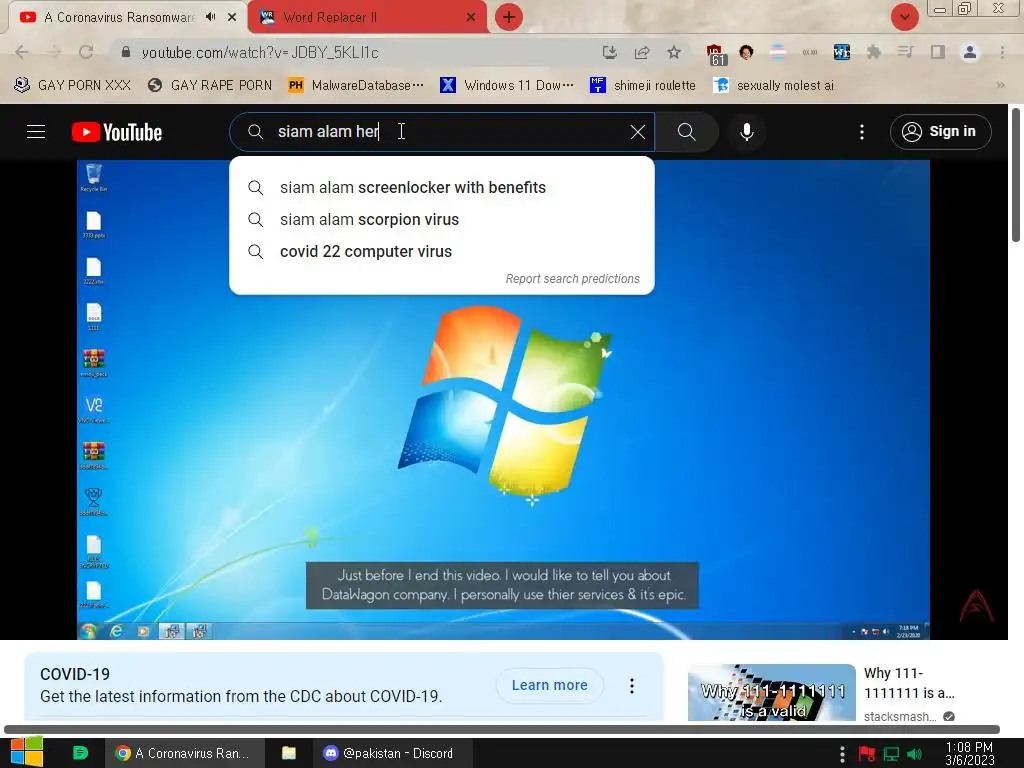1024x768 pixels.
Task: Click the horizontal scrollbar at bottom
Action: pyautogui.click(x=502, y=729)
